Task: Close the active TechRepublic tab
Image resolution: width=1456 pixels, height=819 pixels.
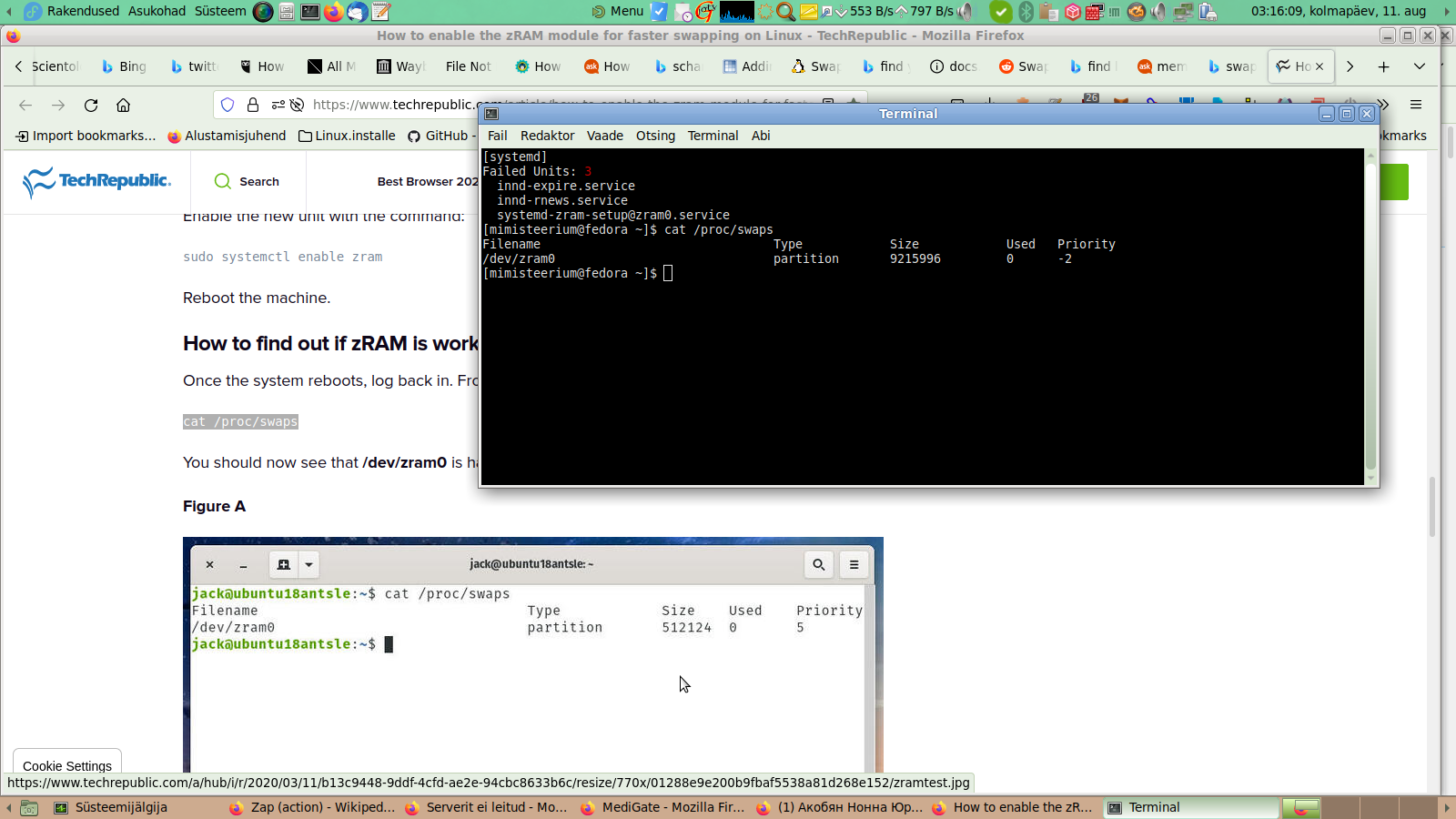Action: [x=1319, y=66]
